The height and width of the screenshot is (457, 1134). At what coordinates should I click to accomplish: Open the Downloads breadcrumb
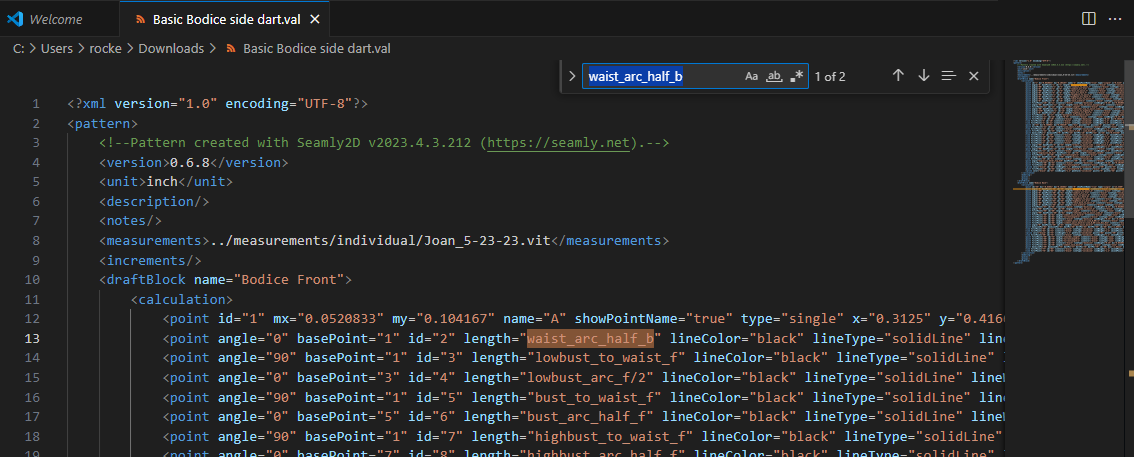[x=171, y=48]
